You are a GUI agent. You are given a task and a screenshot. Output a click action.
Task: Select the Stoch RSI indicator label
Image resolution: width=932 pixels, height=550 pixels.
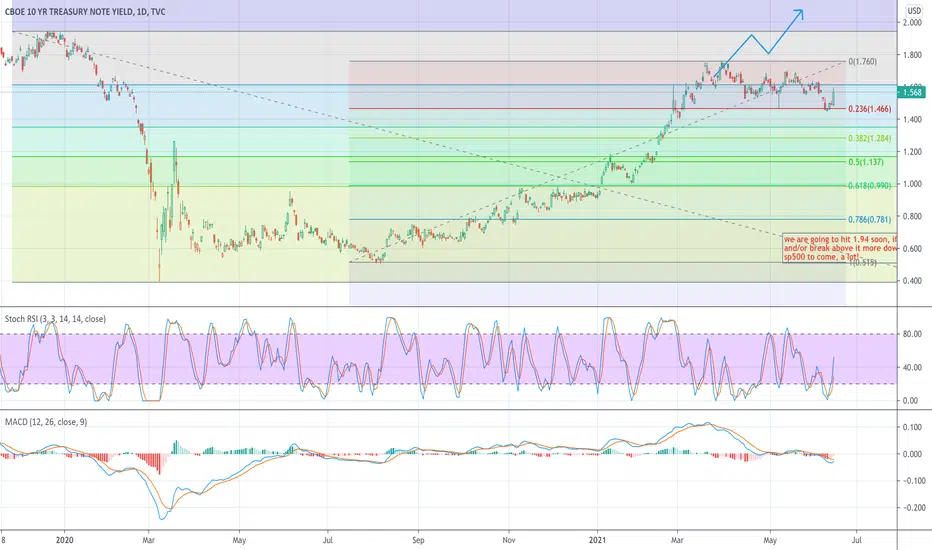(55, 319)
